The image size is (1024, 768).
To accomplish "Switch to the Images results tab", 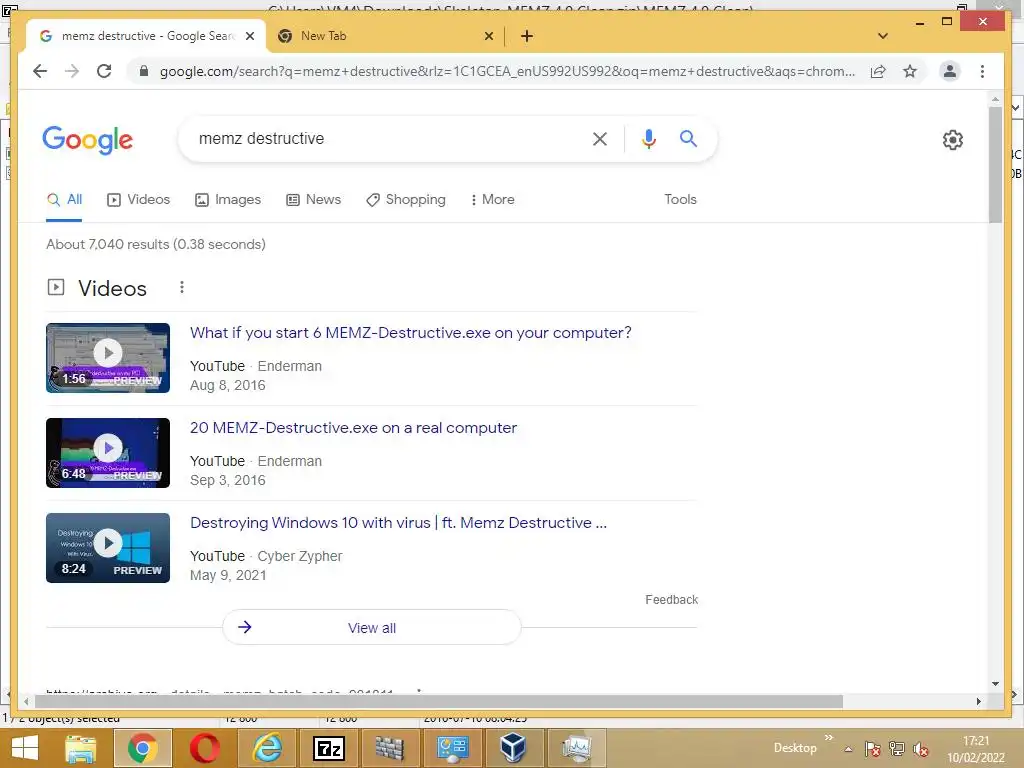I will pyautogui.click(x=228, y=200).
